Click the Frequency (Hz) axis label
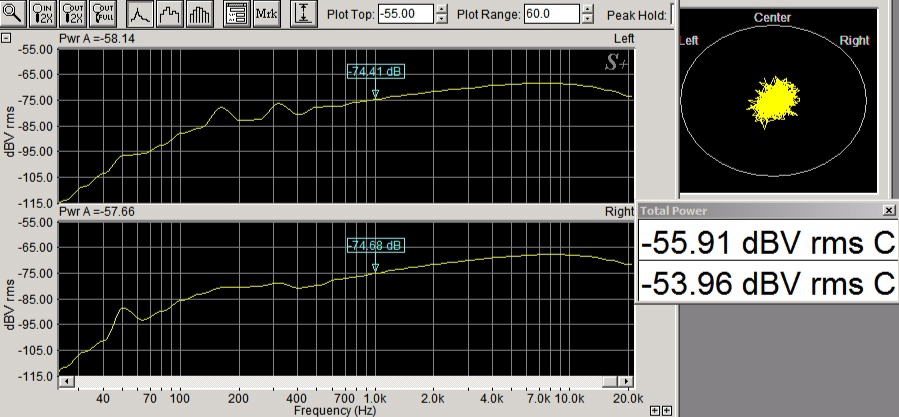899x417 pixels. (335, 411)
